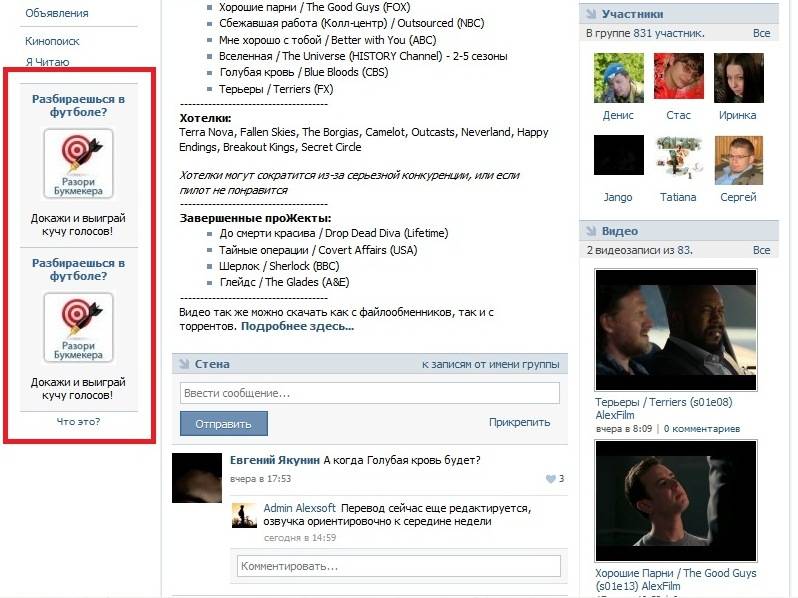The width and height of the screenshot is (798, 598).
Task: Click Терьеры / Terriers (FX) list item
Action: pyautogui.click(x=276, y=89)
